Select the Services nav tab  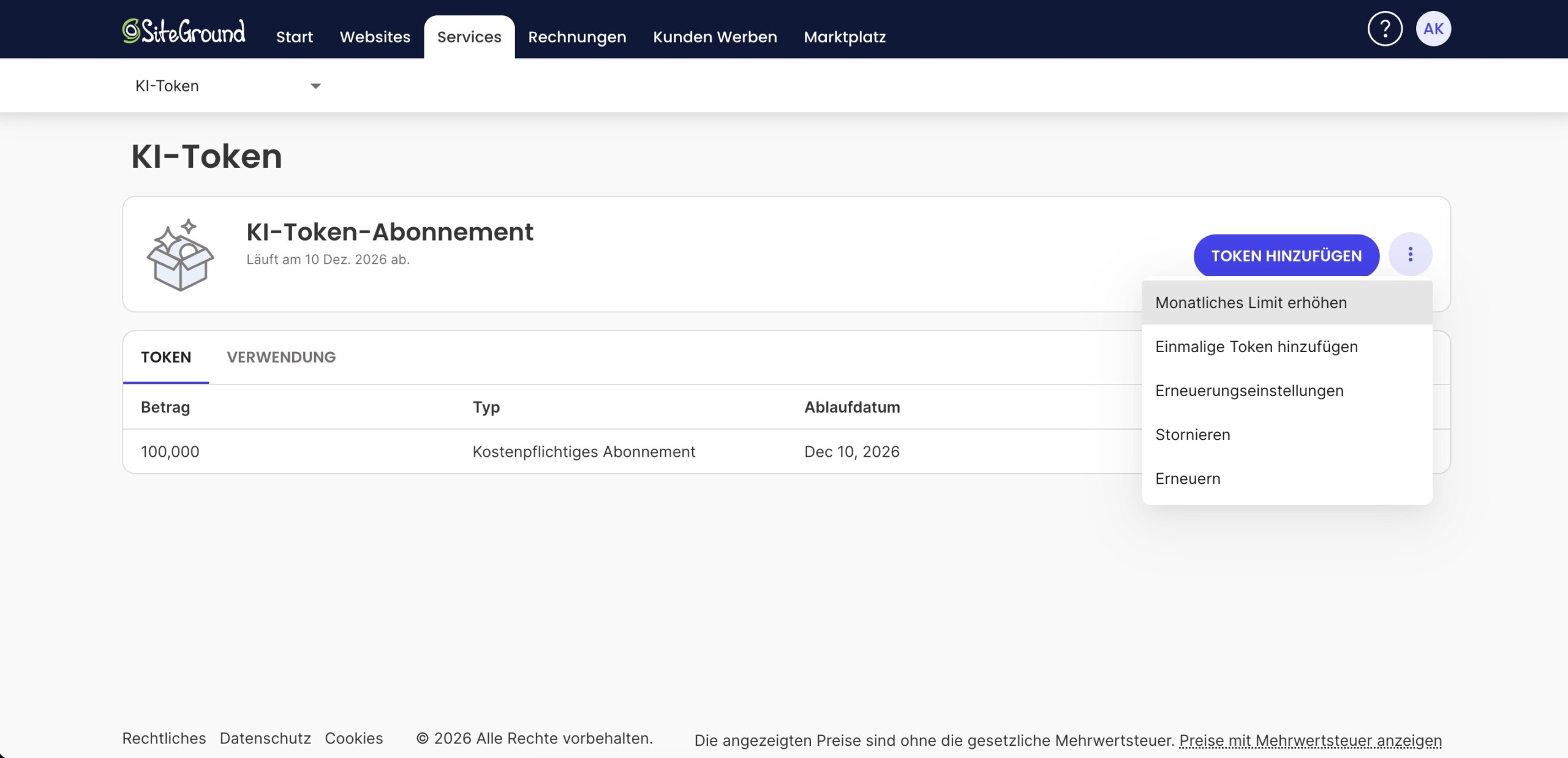(469, 37)
